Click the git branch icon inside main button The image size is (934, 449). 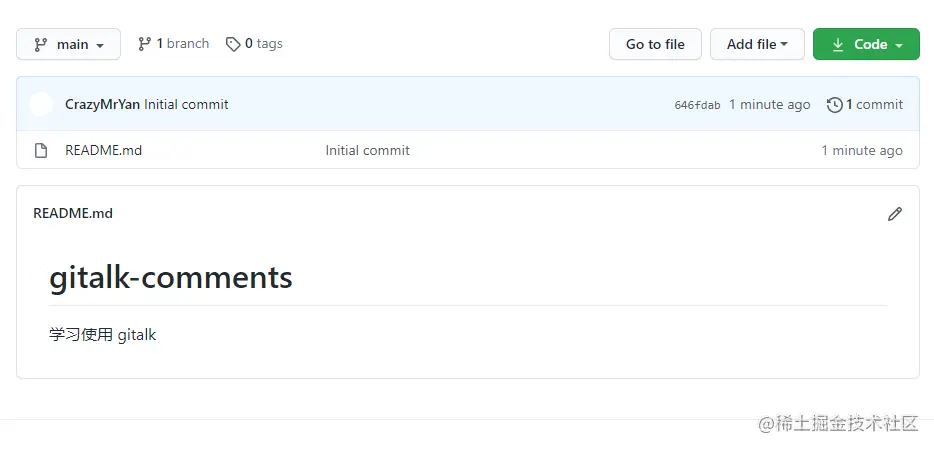[x=41, y=45]
